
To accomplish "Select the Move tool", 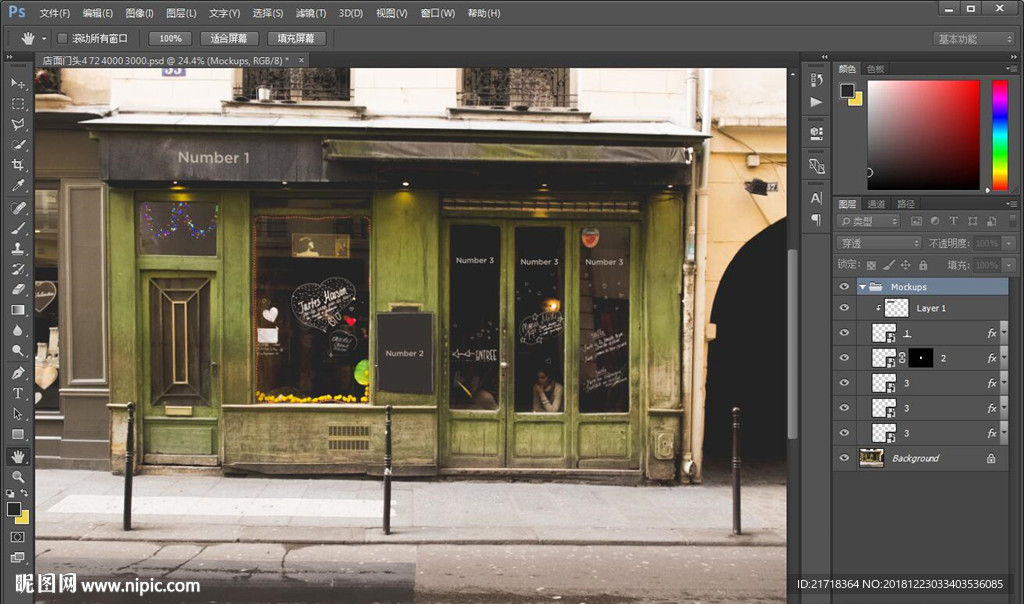I will click(17, 83).
